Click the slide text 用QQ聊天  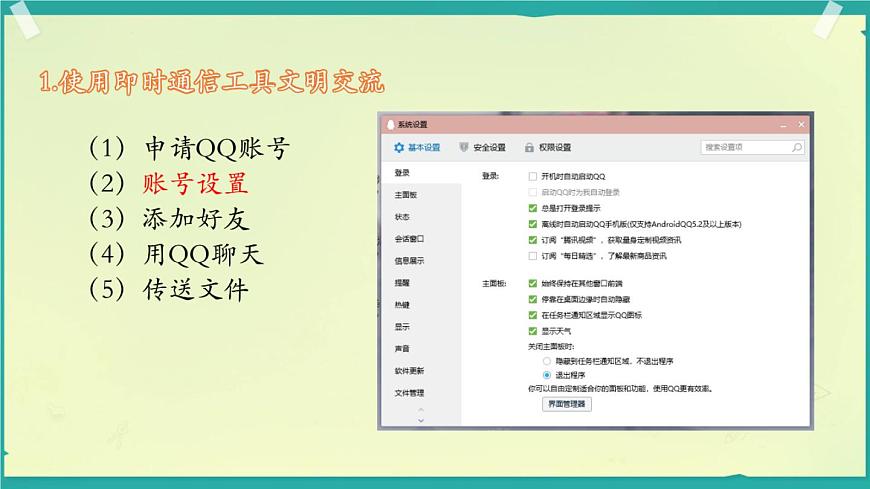[203, 254]
